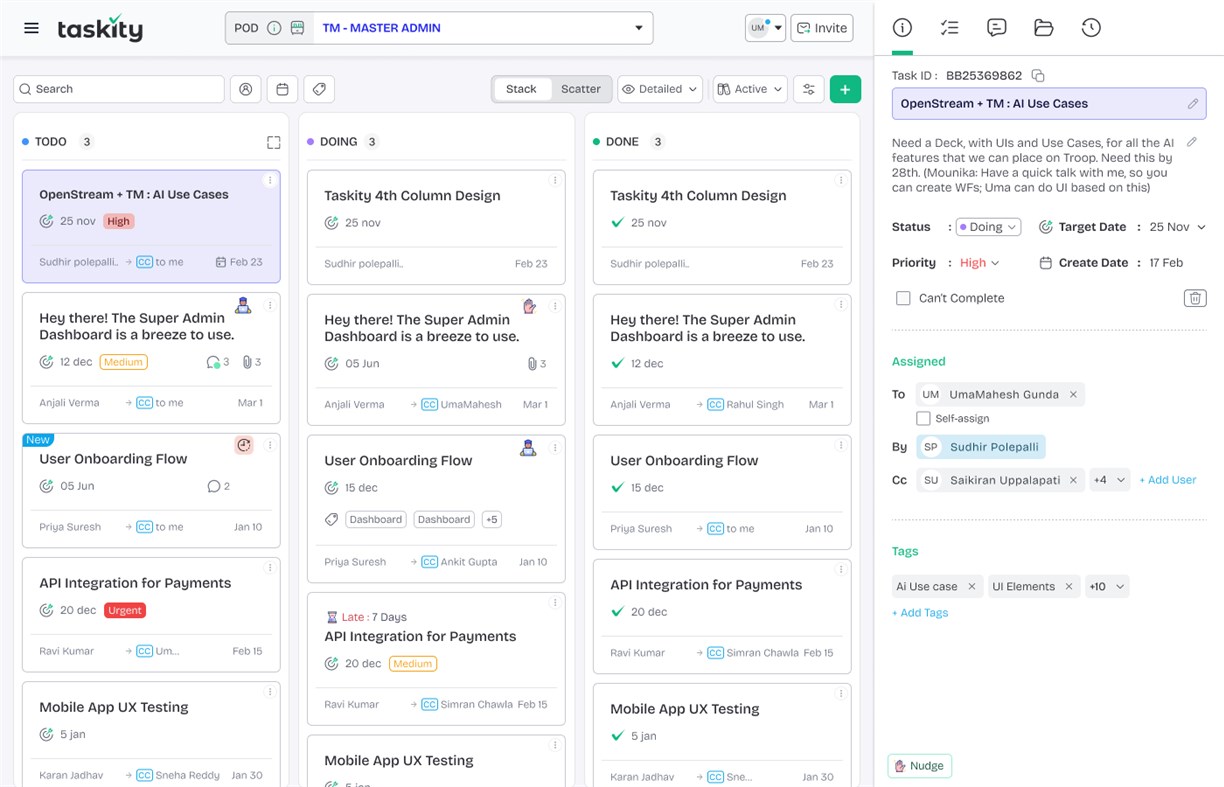Switch to task info tab
This screenshot has height=787, width=1224.
[902, 28]
